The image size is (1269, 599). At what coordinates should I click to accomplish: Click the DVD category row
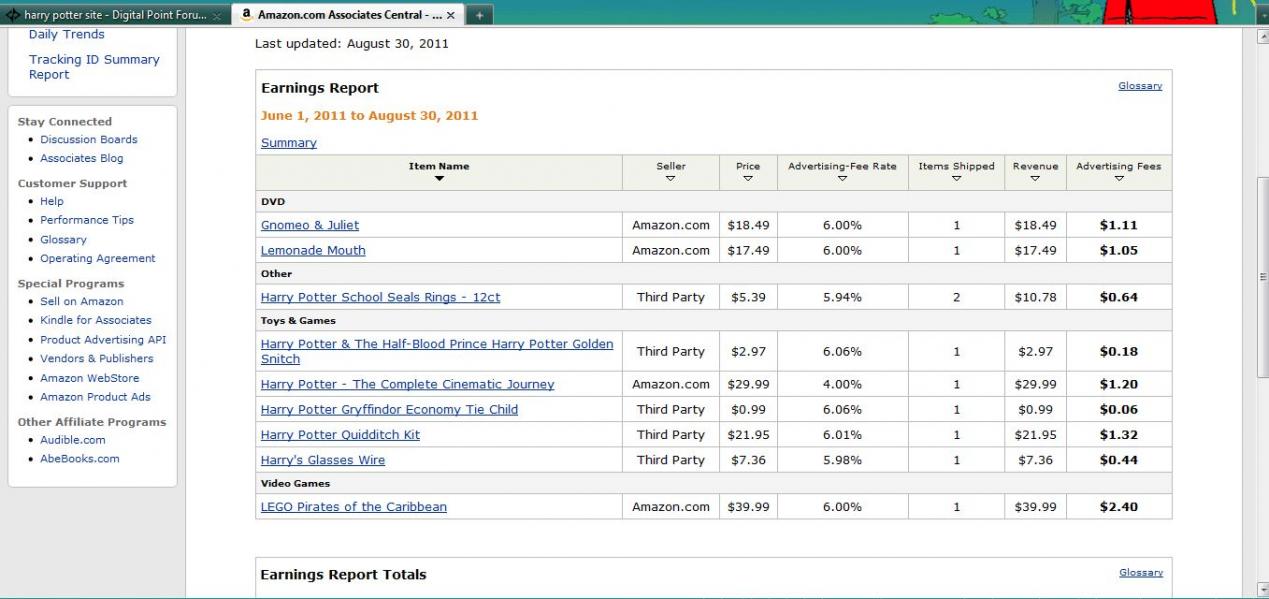[713, 202]
